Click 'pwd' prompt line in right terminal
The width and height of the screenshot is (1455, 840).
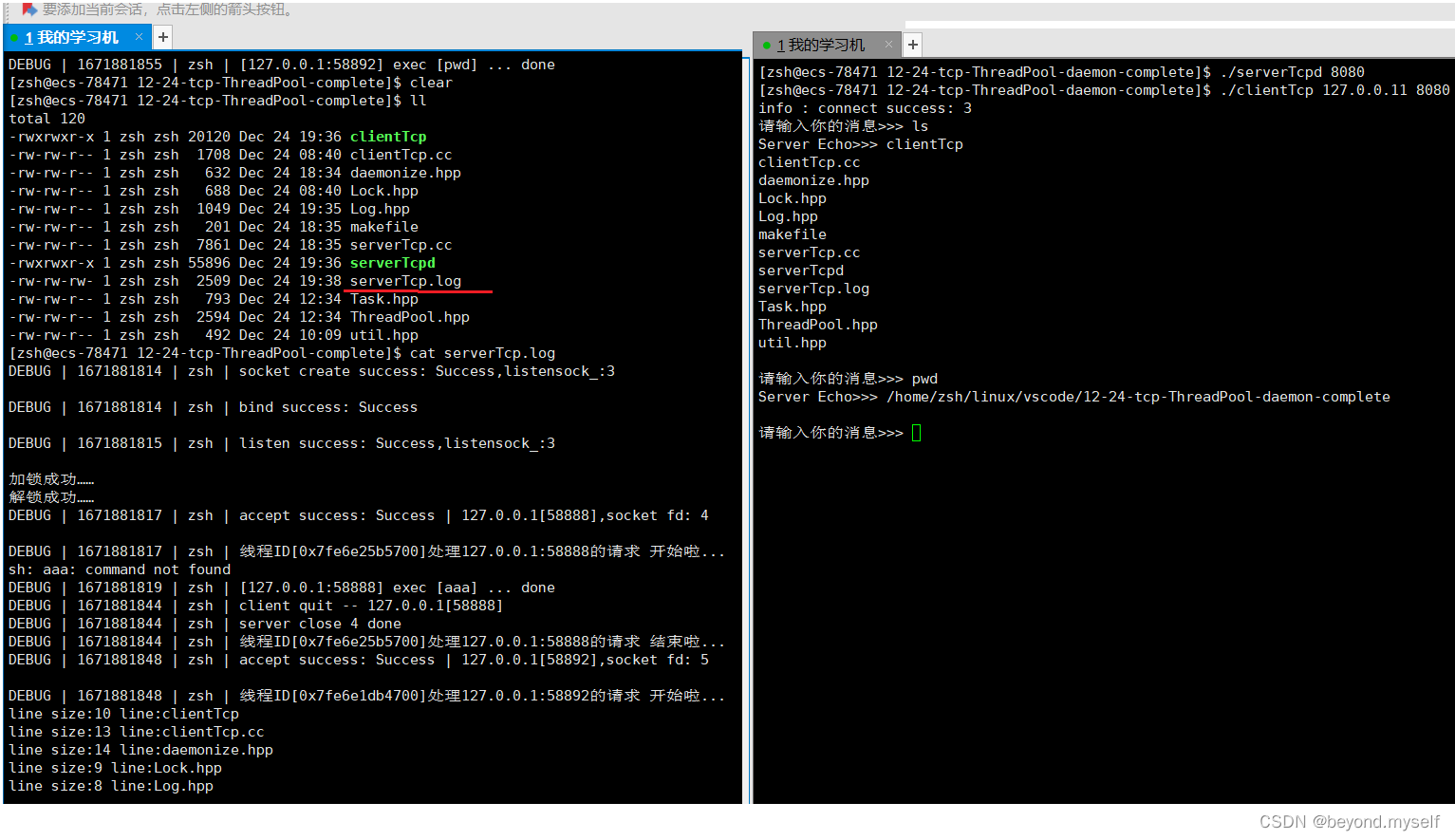click(x=848, y=379)
